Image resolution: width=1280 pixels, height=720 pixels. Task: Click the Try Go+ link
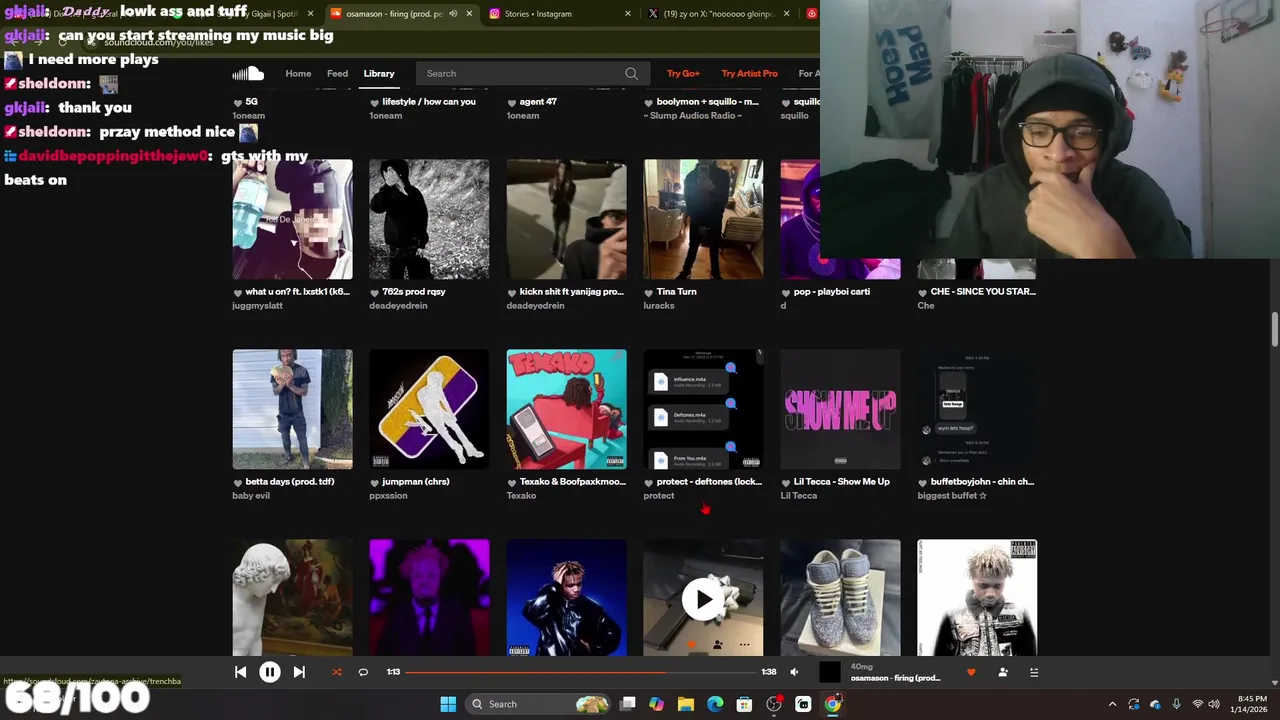point(683,74)
